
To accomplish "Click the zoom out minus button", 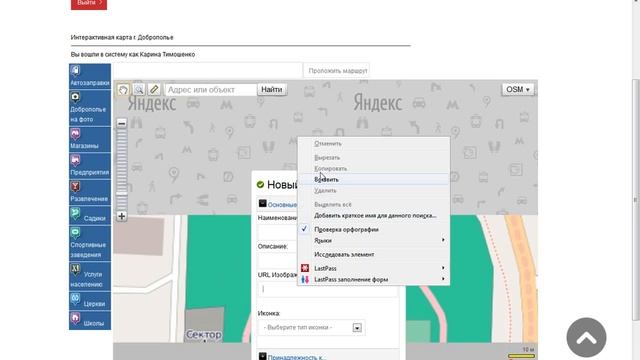I will (122, 123).
